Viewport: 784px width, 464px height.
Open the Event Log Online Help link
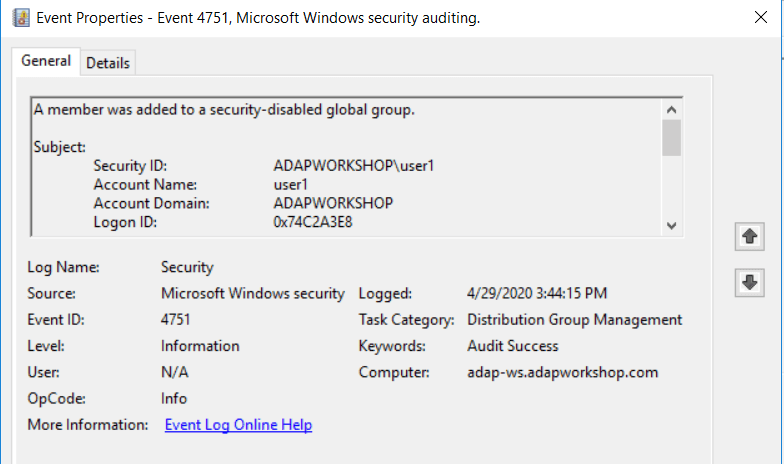pos(238,425)
